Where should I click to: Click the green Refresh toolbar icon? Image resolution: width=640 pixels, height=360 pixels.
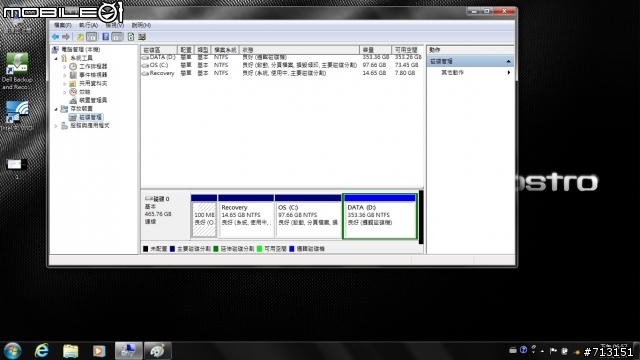click(x=131, y=37)
